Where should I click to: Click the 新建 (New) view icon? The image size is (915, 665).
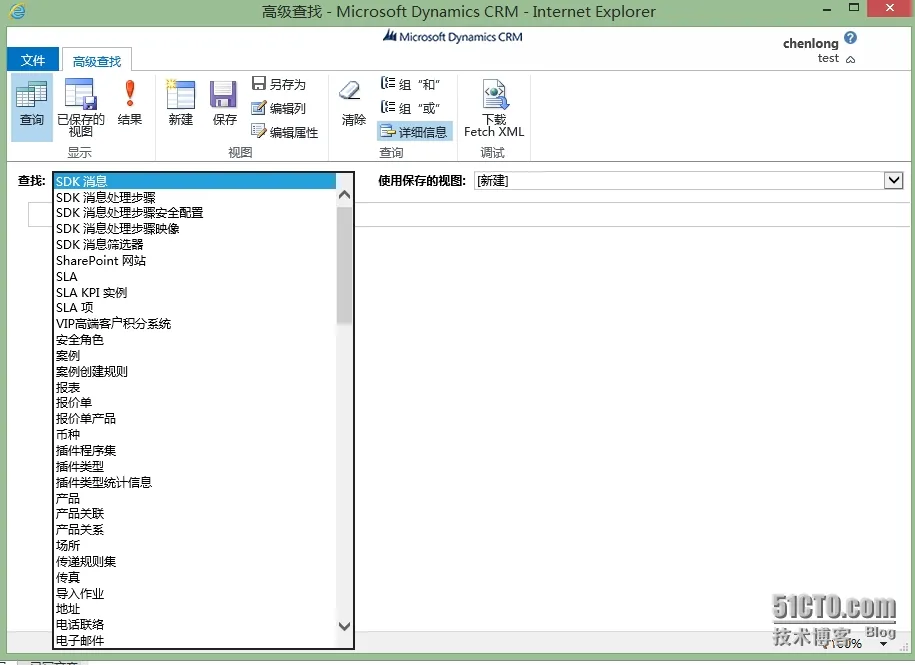pyautogui.click(x=181, y=103)
